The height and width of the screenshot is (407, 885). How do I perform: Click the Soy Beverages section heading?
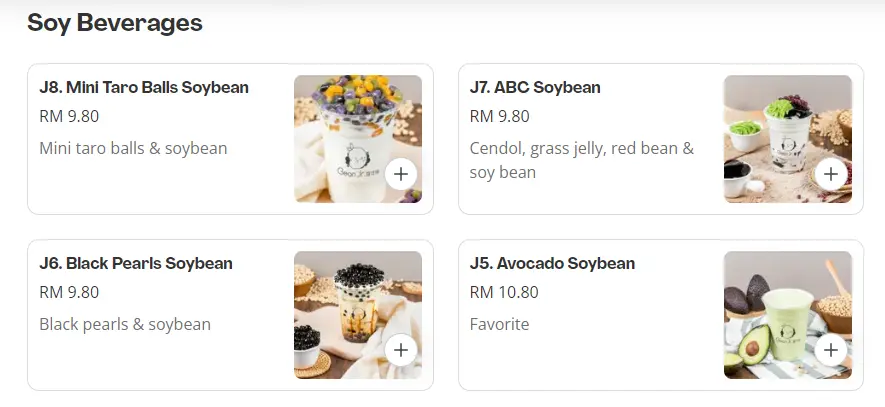[x=115, y=22]
